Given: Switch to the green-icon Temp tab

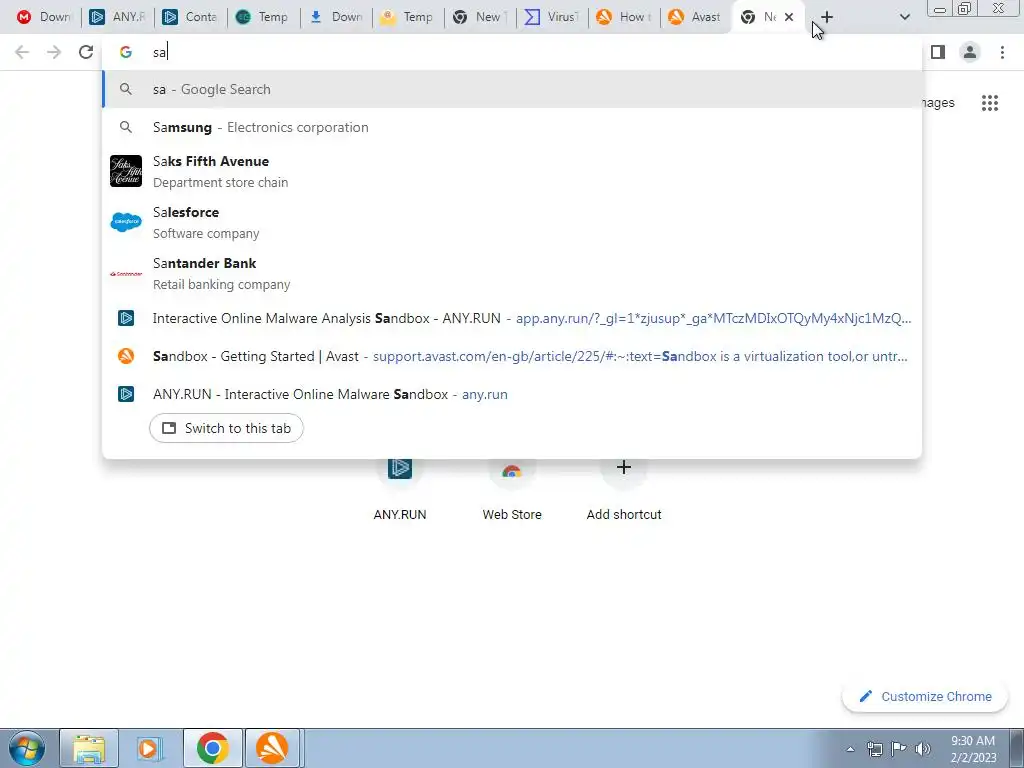Looking at the screenshot, I should click(263, 17).
